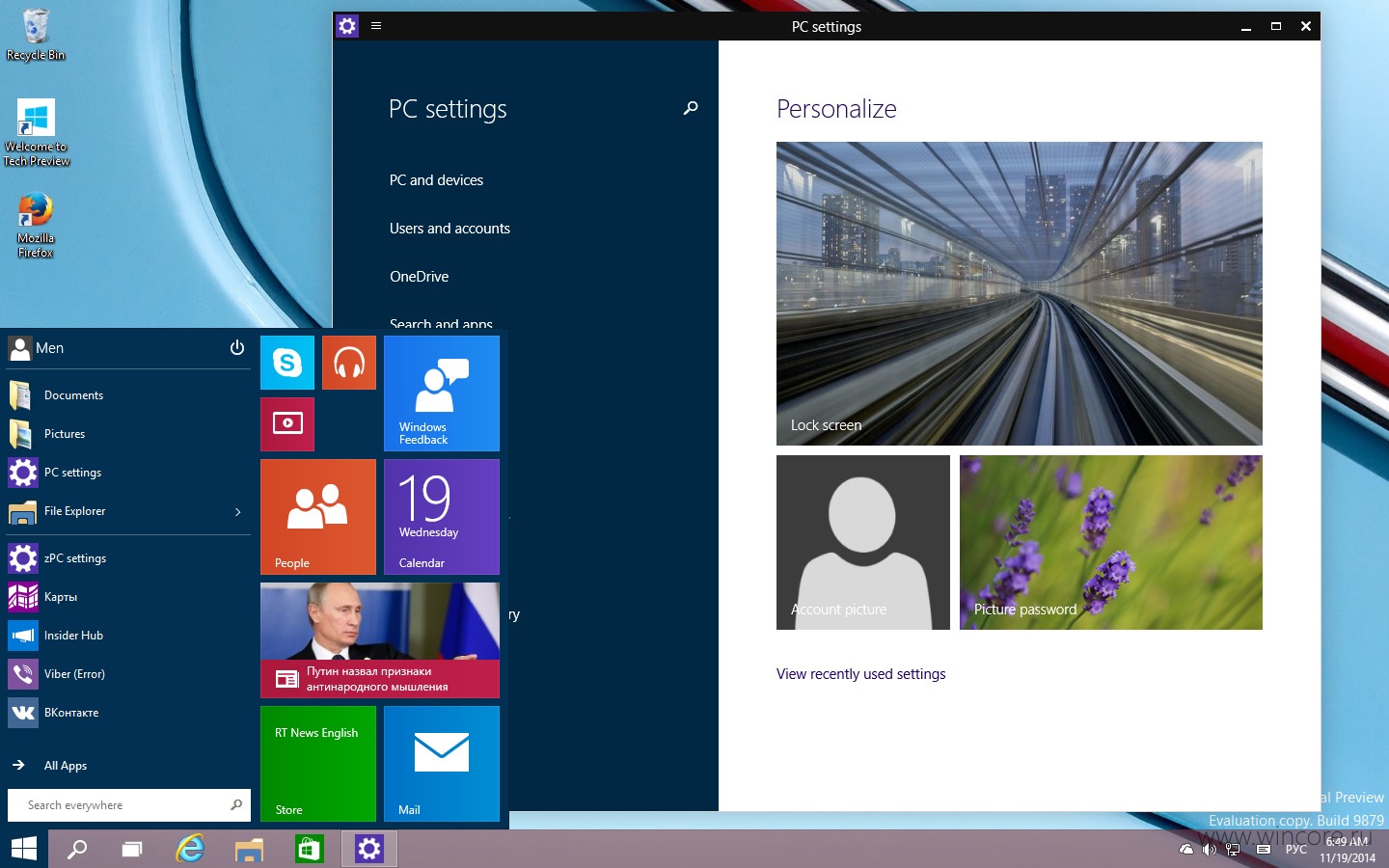Click the Search everywhere input field

click(x=129, y=805)
